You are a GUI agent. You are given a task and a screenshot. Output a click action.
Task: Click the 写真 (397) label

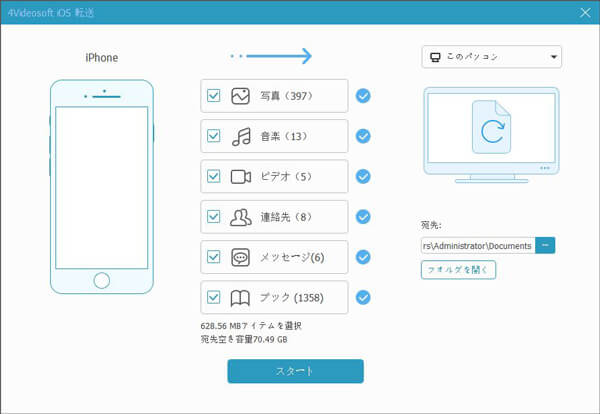click(x=286, y=96)
